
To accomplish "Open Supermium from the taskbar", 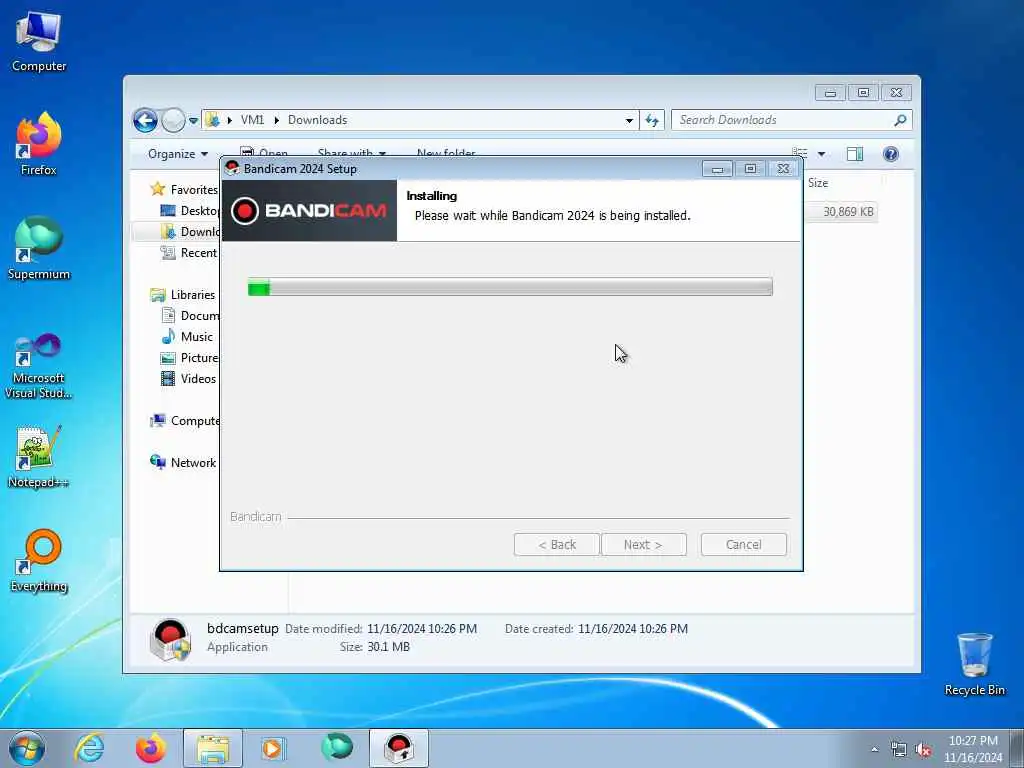I will [x=337, y=748].
